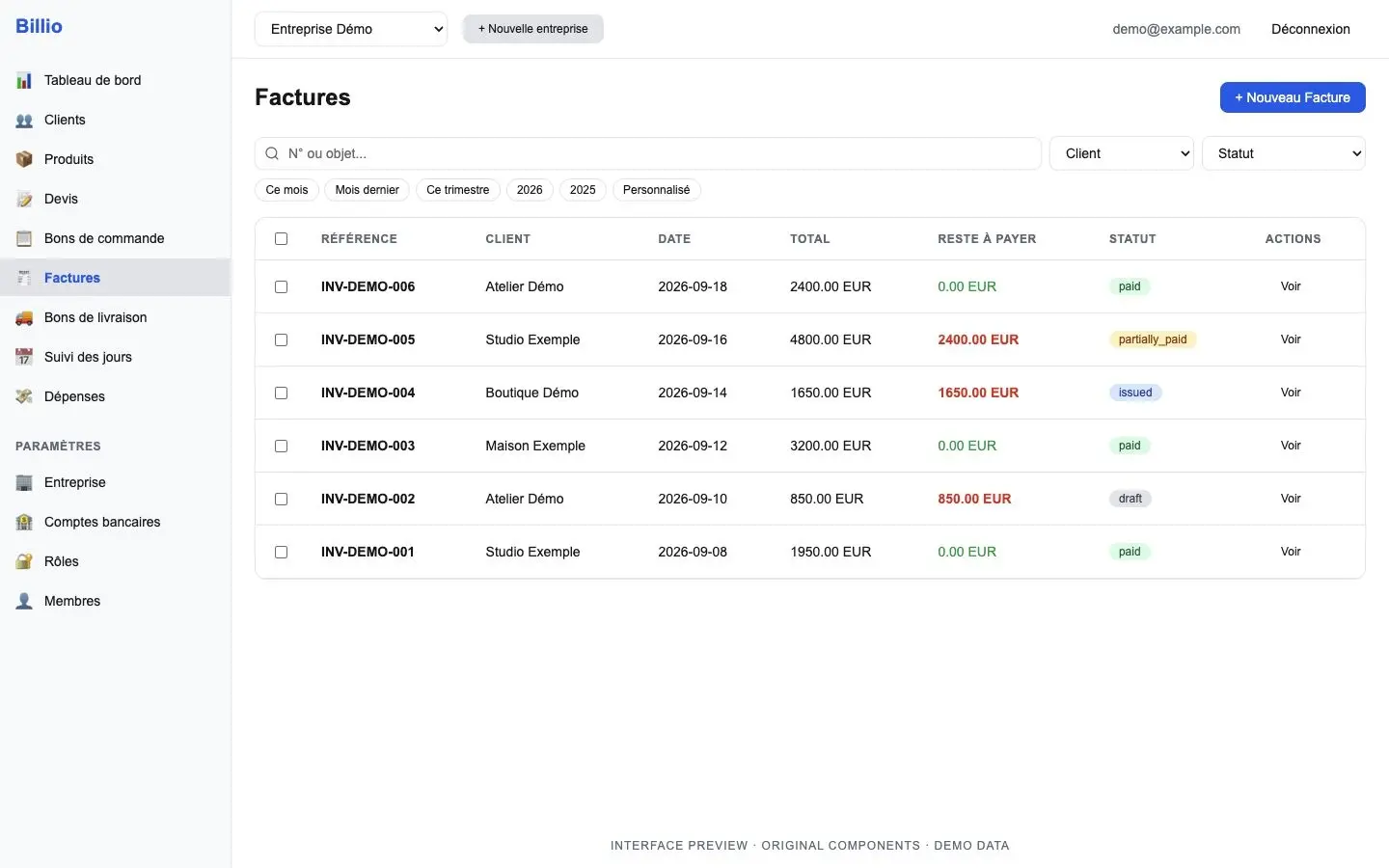
Task: Apply the Ce mois date filter
Action: pyautogui.click(x=286, y=190)
